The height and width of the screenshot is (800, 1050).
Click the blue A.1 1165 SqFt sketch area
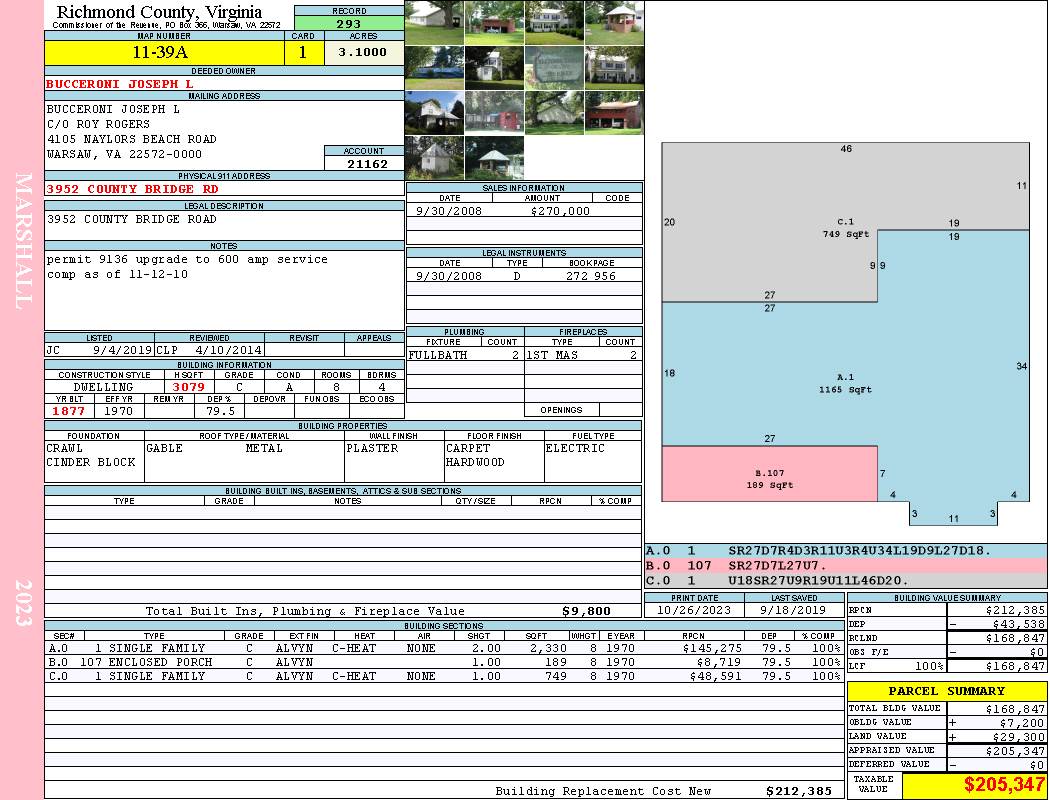(x=845, y=383)
